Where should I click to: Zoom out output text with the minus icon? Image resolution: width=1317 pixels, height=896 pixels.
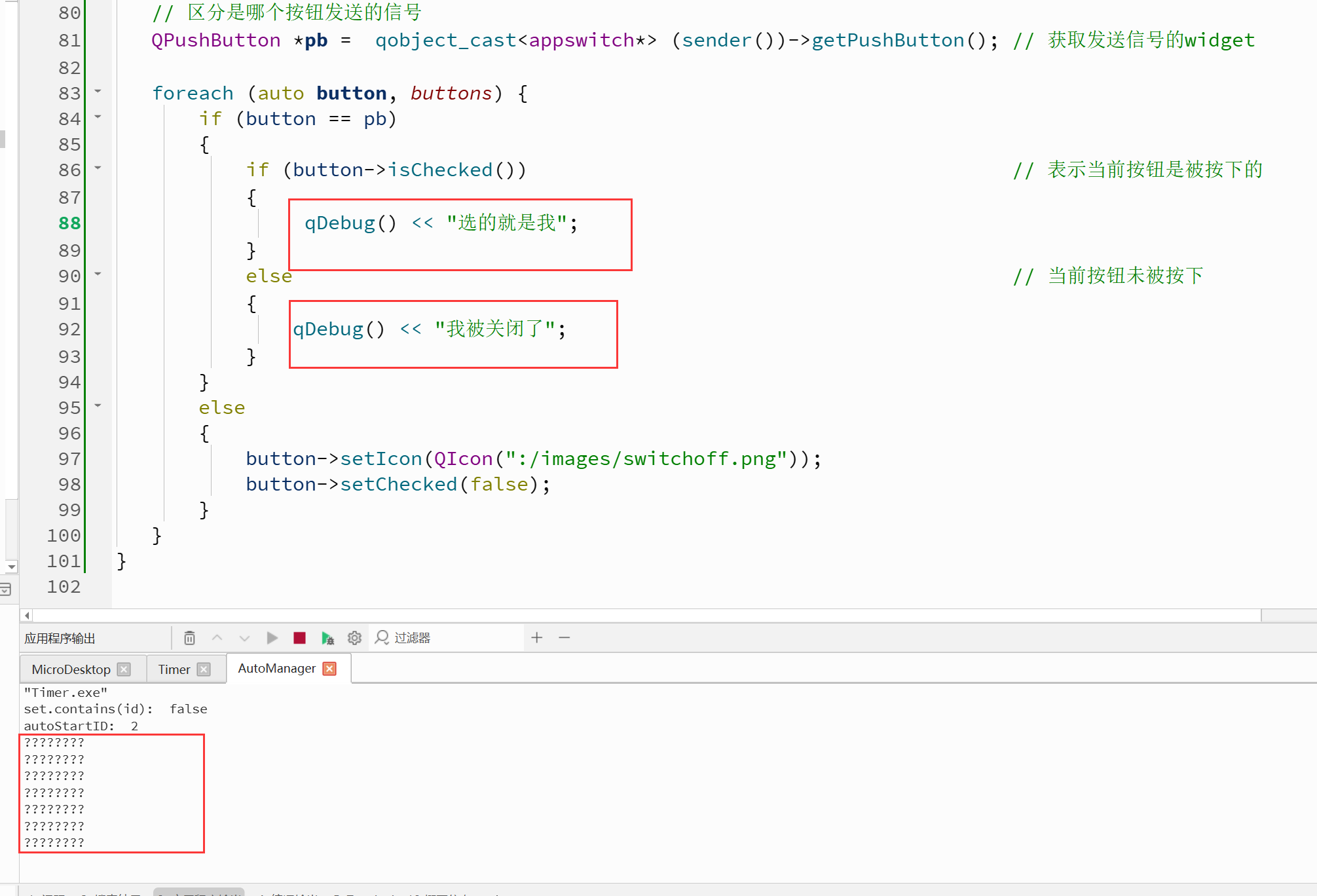565,637
